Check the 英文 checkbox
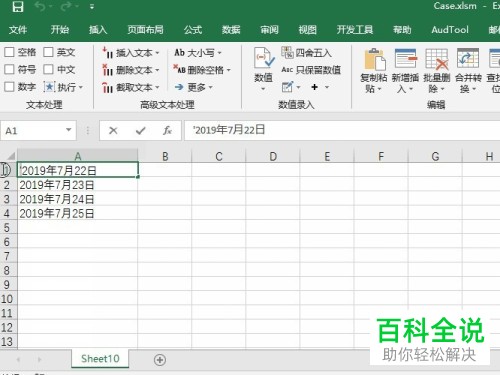 (48, 52)
